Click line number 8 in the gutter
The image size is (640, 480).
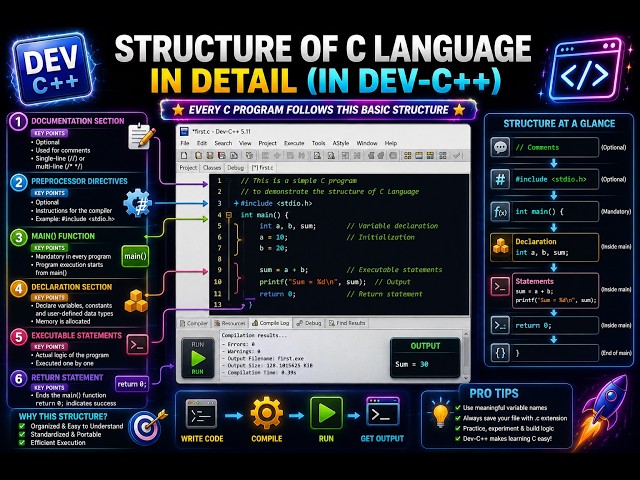[x=219, y=259]
